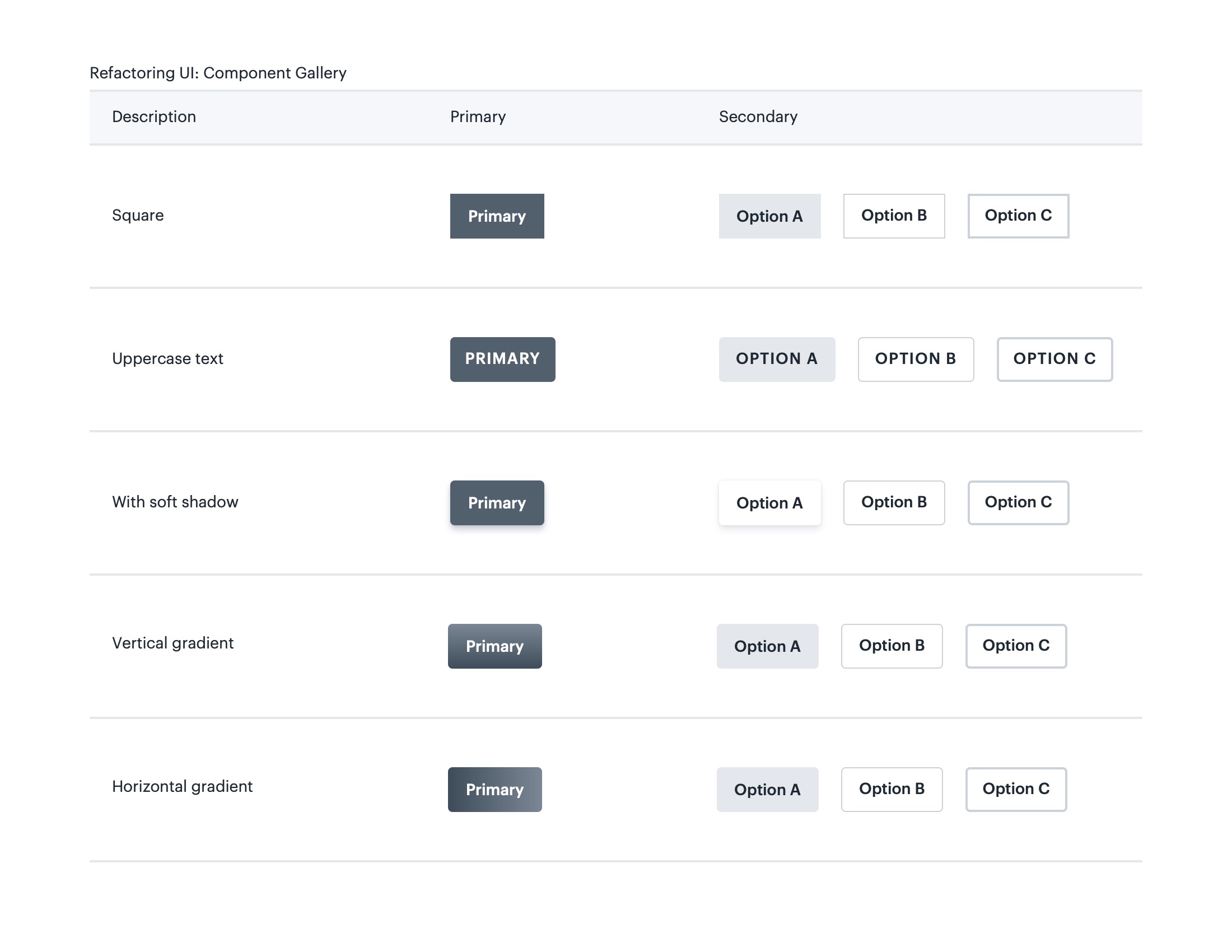Select the uppercase OPTION B button

915,360
